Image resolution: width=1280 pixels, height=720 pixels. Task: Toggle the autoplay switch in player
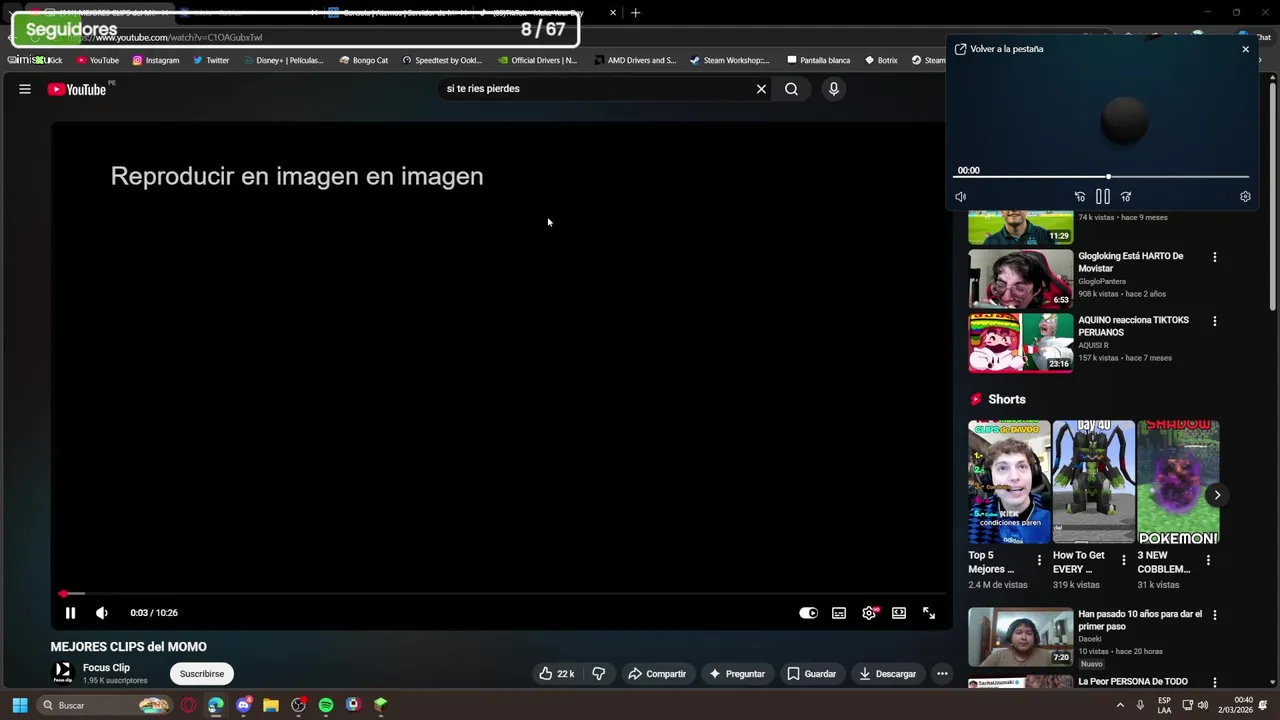point(808,613)
